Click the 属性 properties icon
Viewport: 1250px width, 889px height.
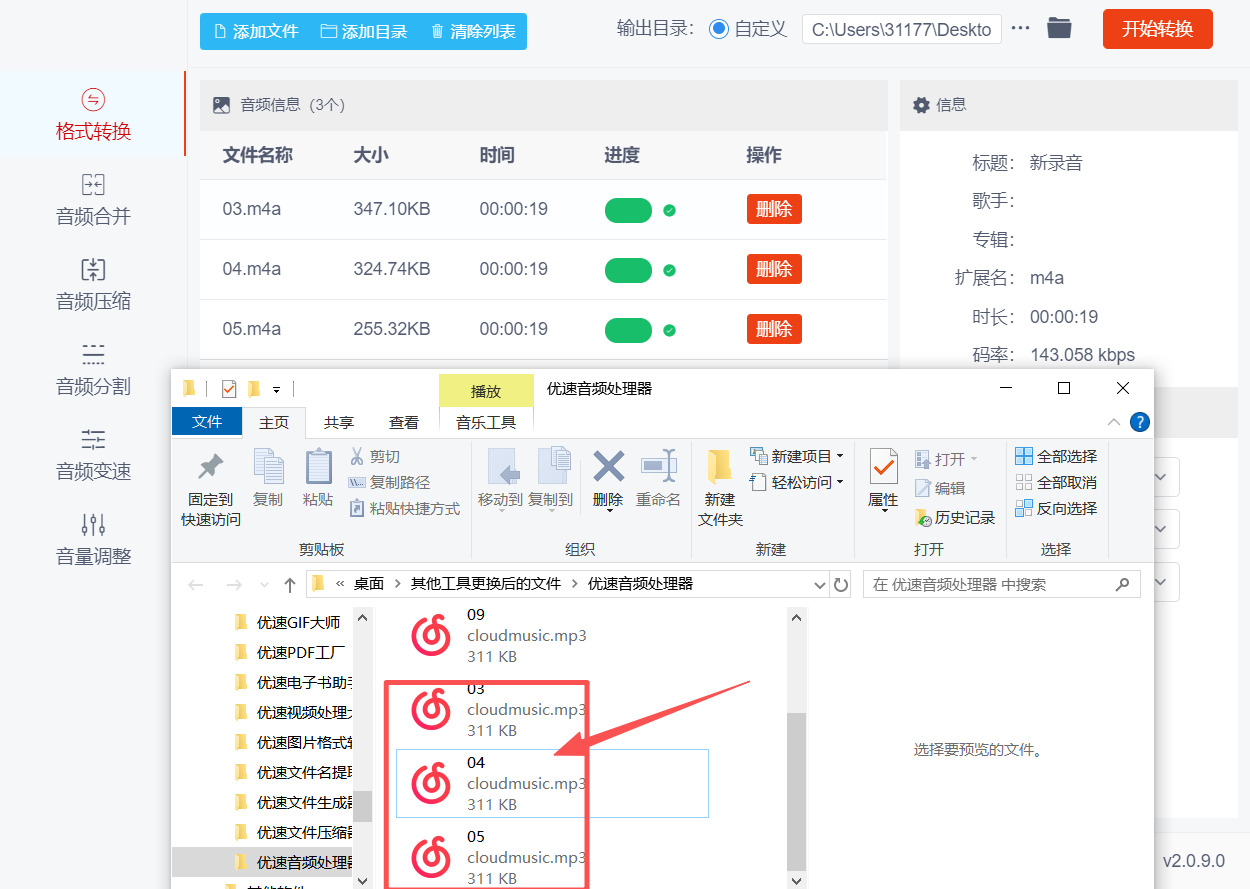tap(884, 467)
